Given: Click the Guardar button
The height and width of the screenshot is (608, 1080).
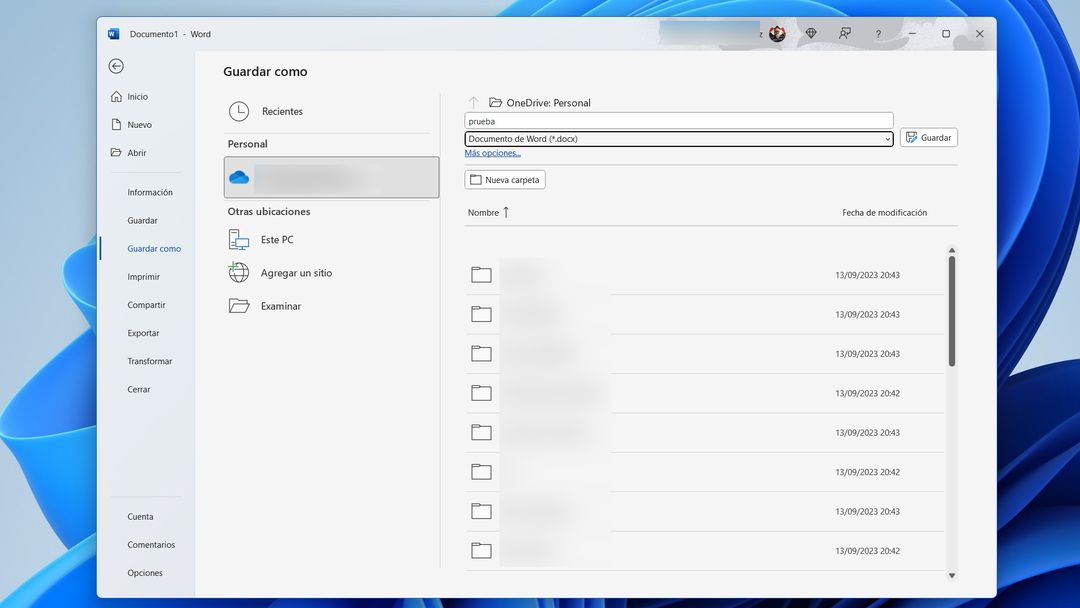Looking at the screenshot, I should tap(928, 137).
